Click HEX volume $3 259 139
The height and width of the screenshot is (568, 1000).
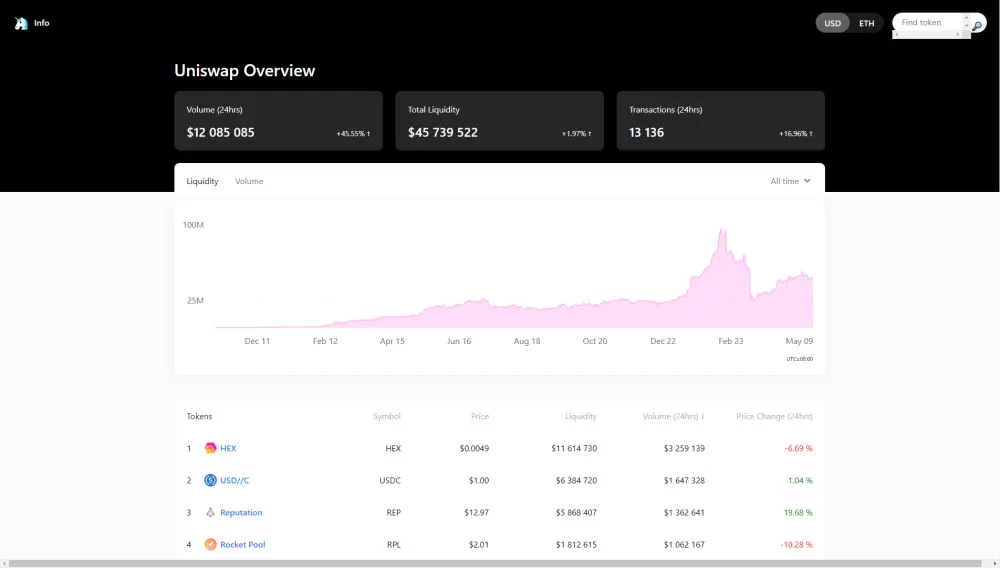[x=684, y=448]
